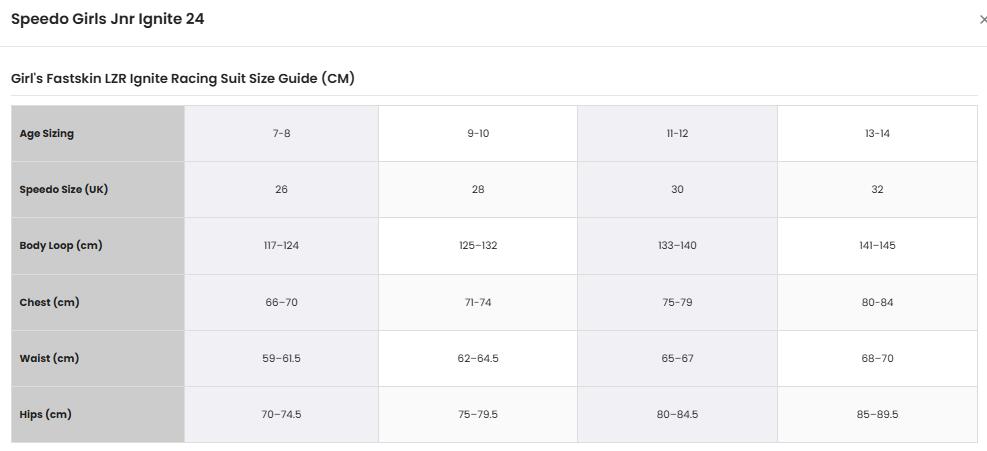Click Speedo size 28 cell
The image size is (987, 451).
coord(478,190)
